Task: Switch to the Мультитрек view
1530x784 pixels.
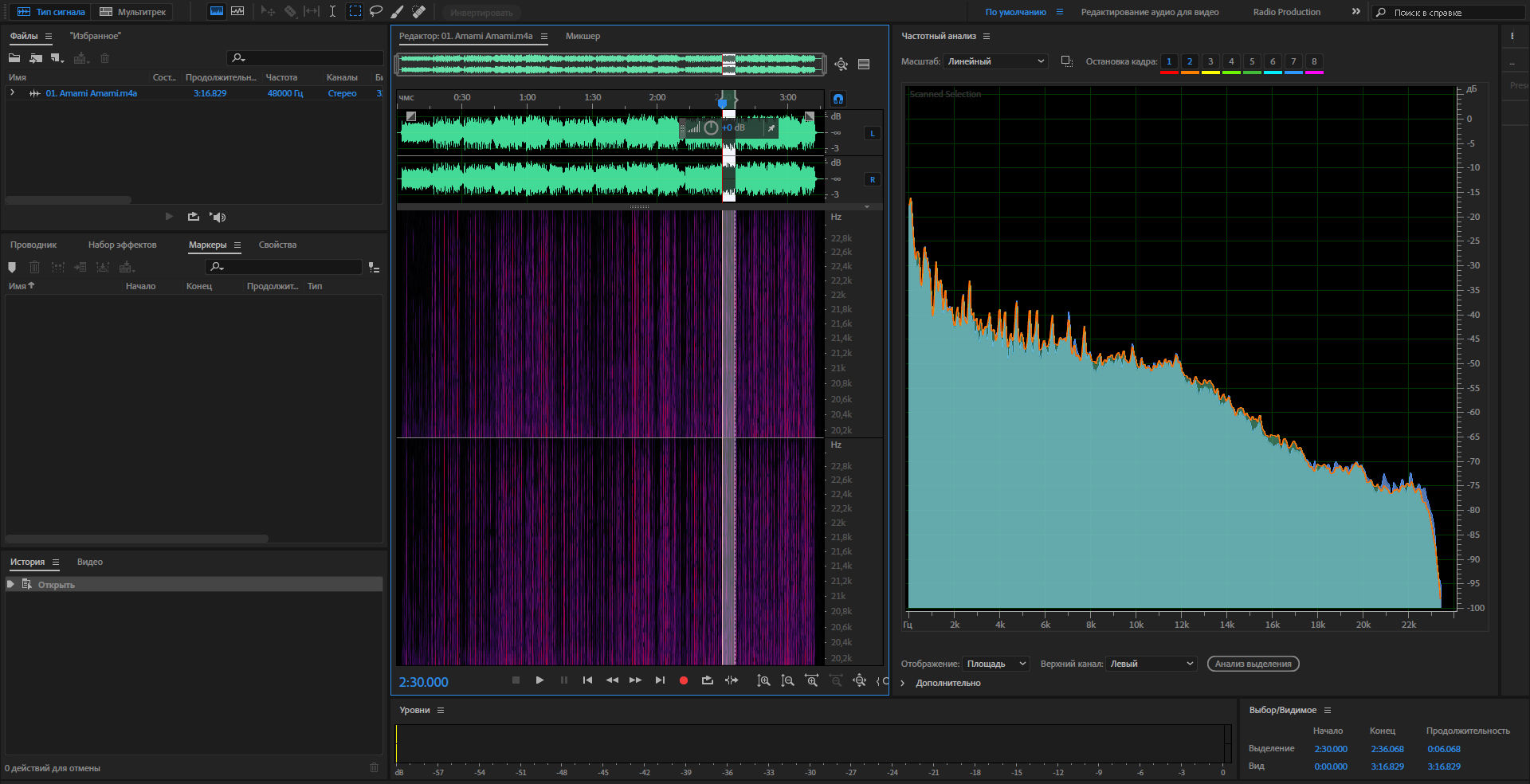Action: (132, 12)
